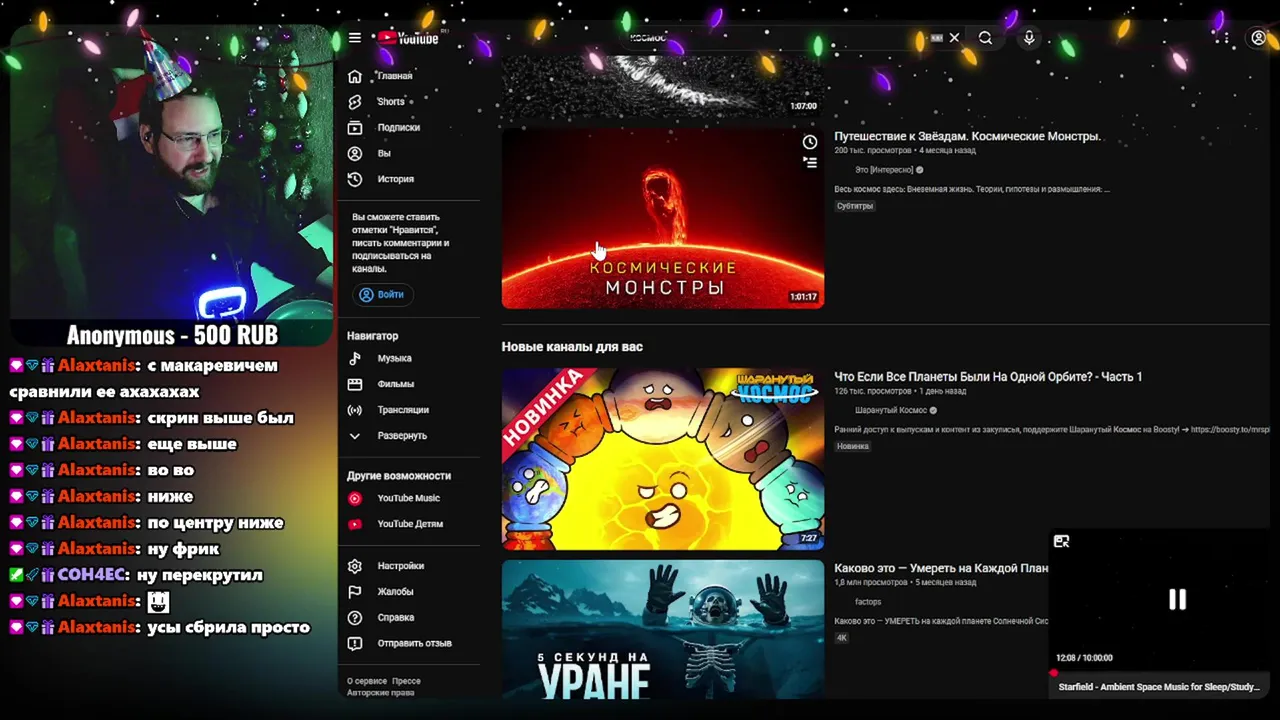This screenshot has height=720, width=1280.
Task: Open the «Это [Интересно]» channel
Action: click(884, 170)
